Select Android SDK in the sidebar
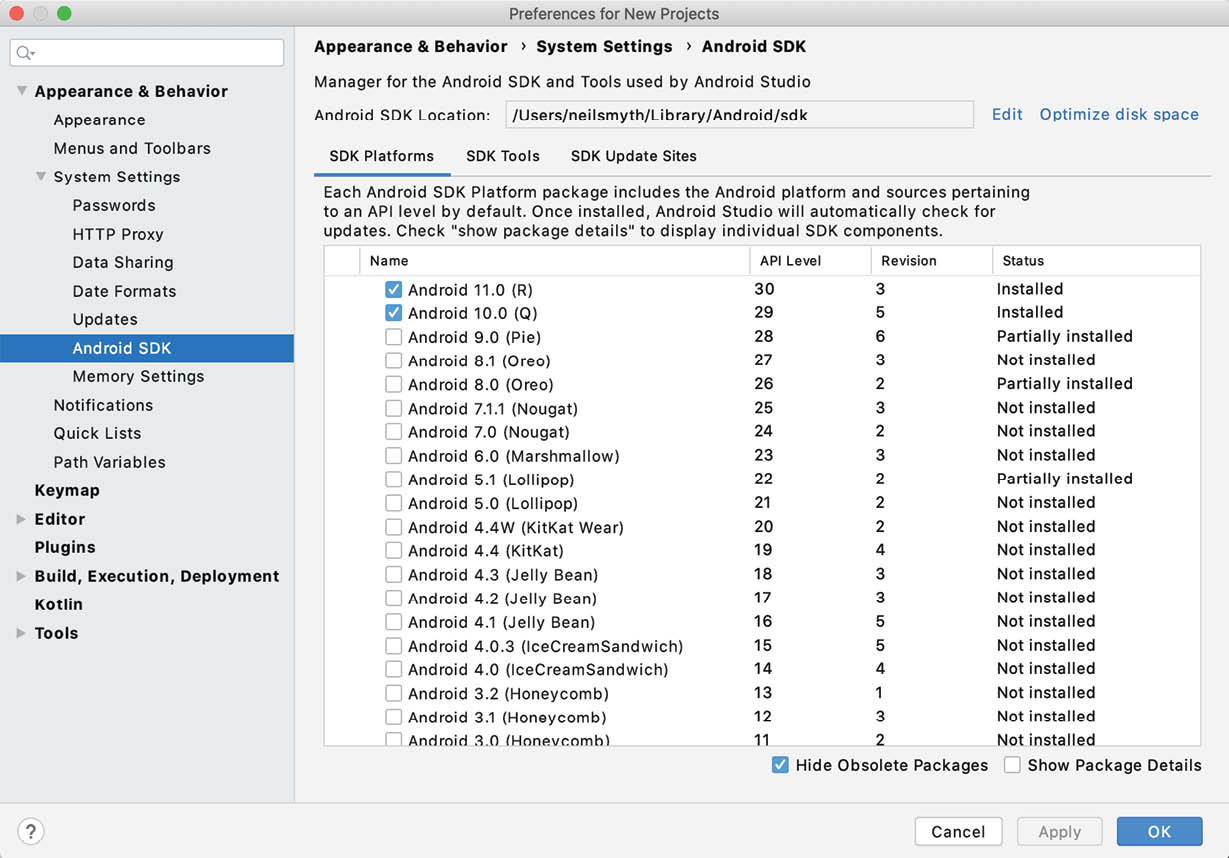 pyautogui.click(x=147, y=348)
